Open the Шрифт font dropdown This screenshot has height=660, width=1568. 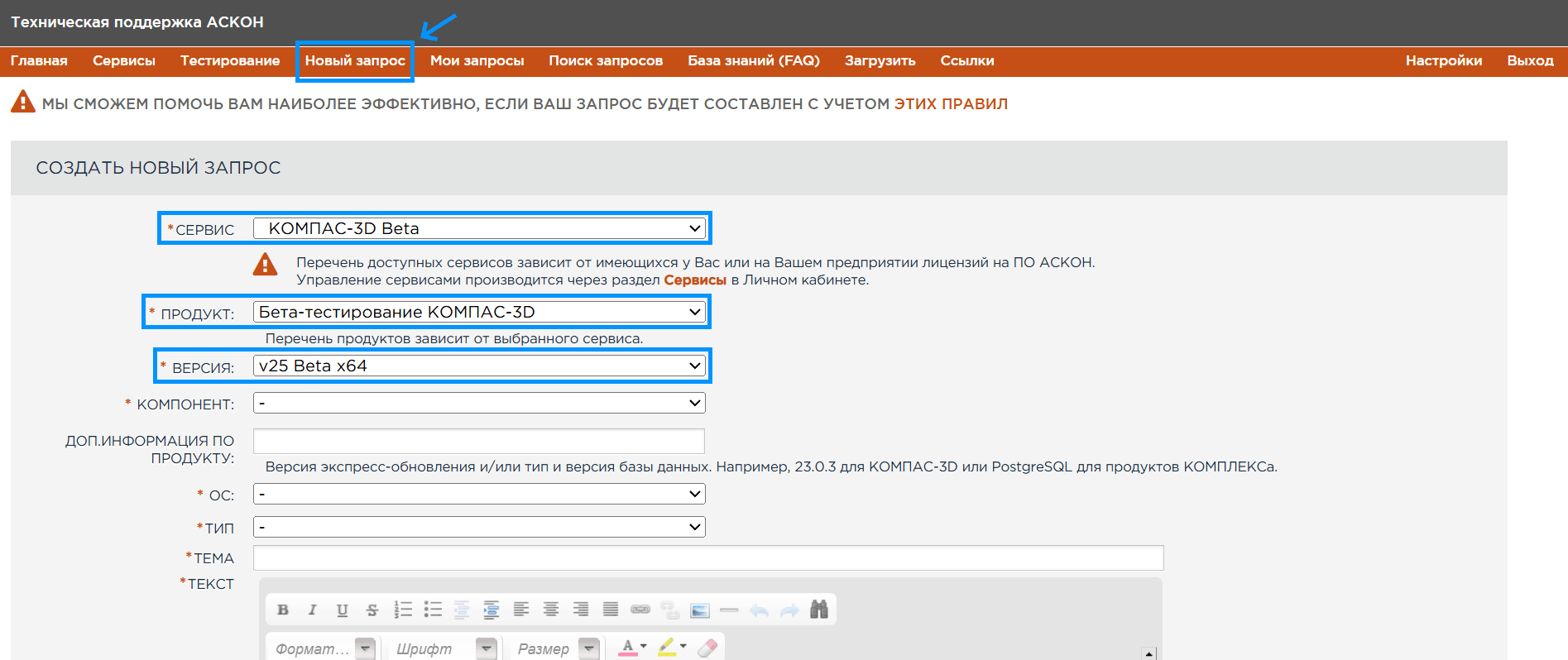click(x=445, y=648)
